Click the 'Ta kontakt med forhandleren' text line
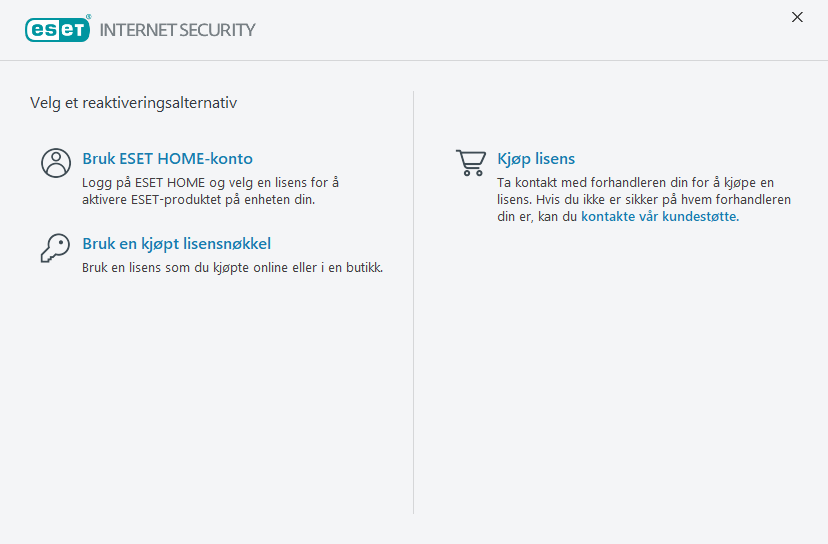The width and height of the screenshot is (828, 544). 636,183
